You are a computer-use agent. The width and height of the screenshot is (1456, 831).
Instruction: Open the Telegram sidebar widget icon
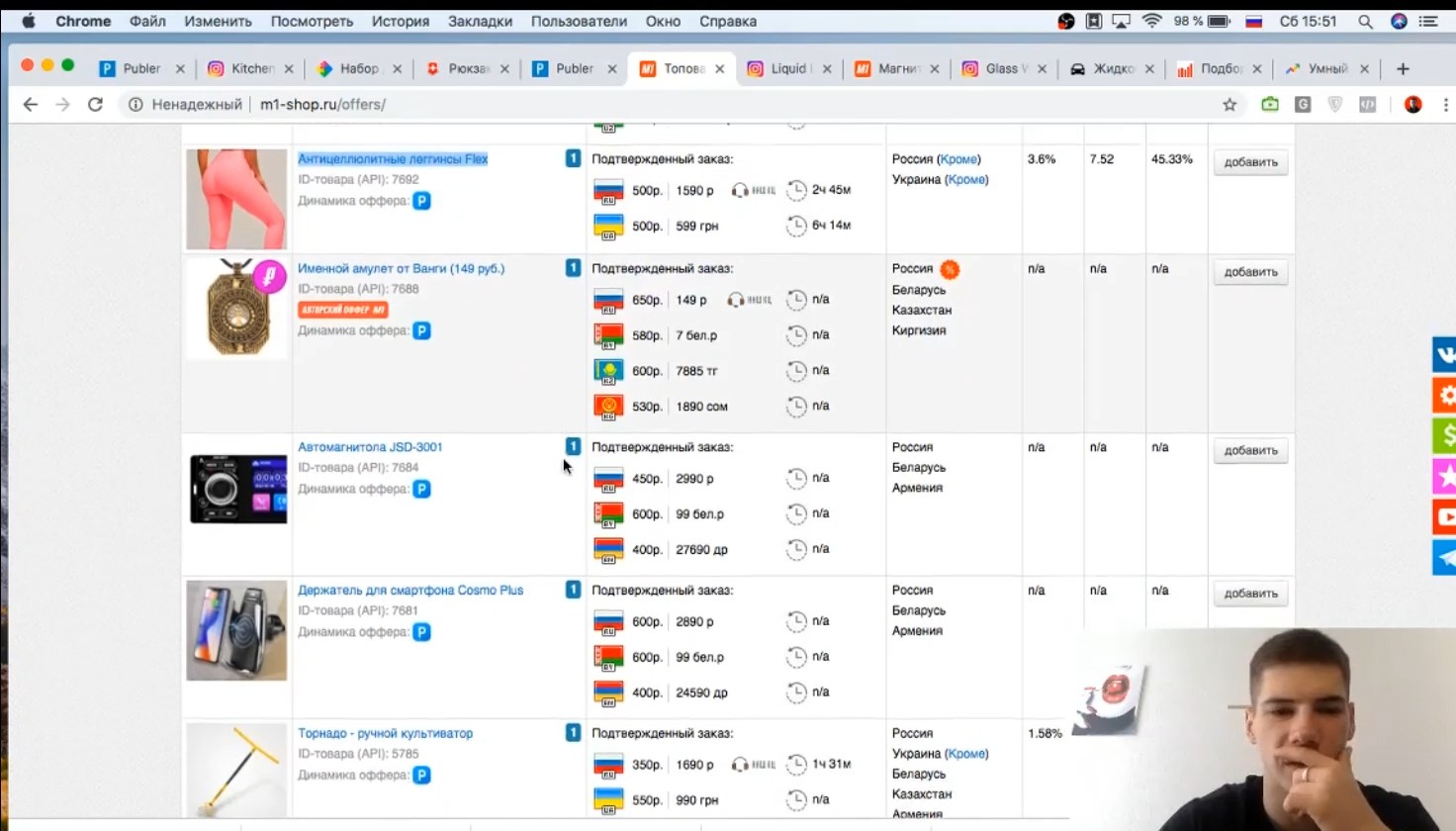tap(1445, 557)
